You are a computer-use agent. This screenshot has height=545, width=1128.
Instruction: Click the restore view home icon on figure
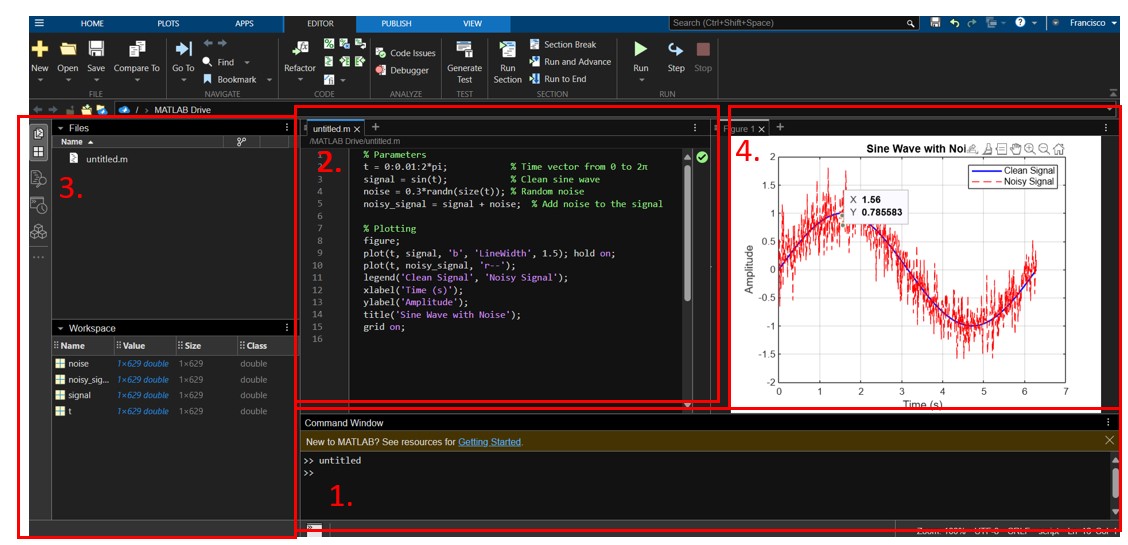click(x=1058, y=149)
